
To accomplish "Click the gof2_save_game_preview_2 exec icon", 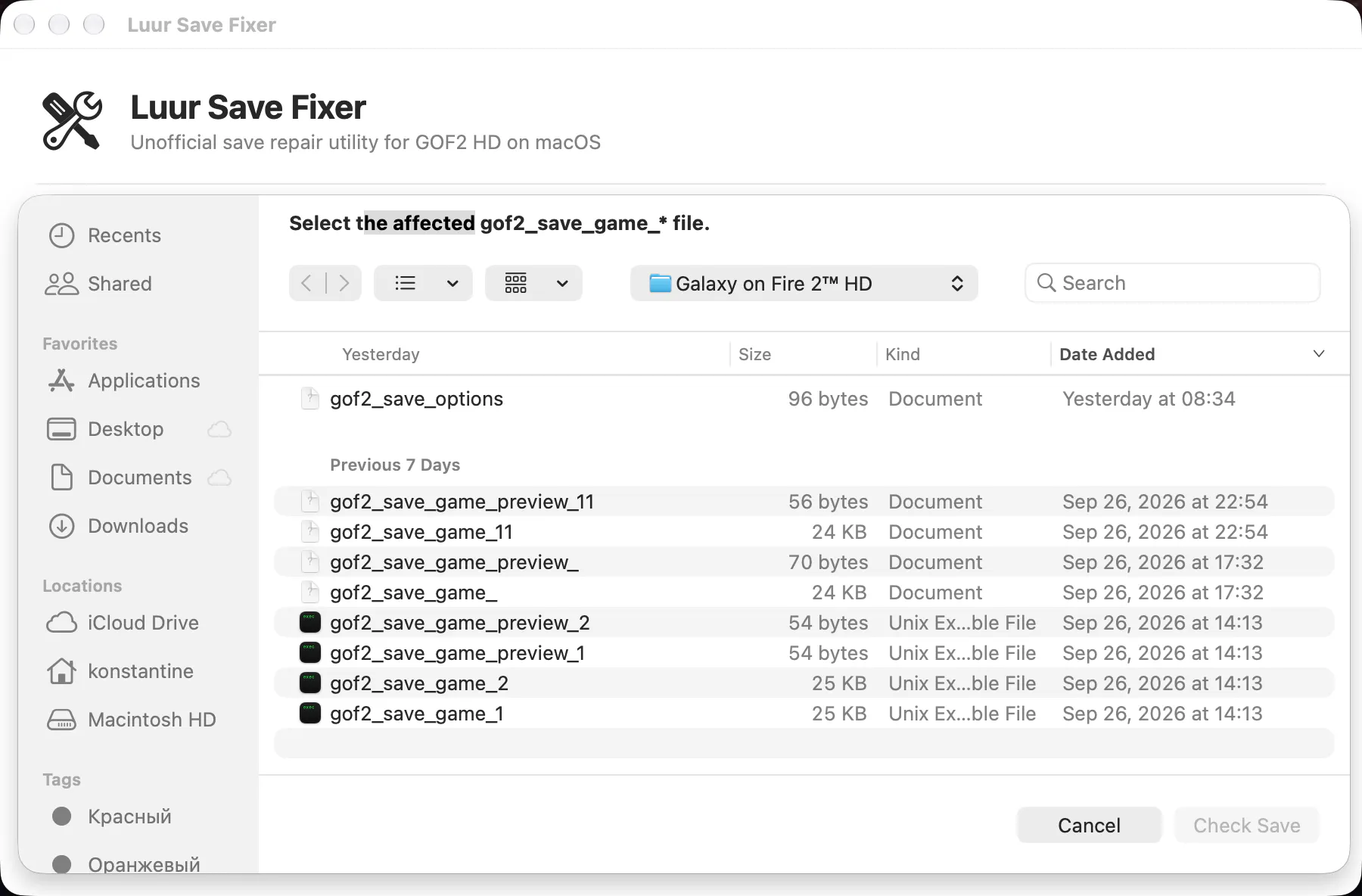I will [310, 622].
